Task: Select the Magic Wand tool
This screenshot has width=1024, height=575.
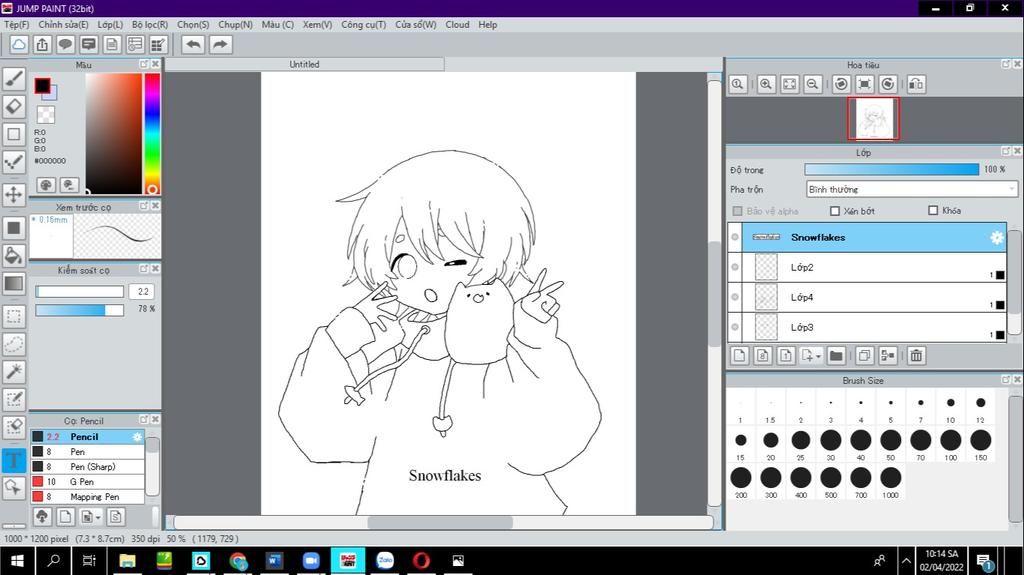Action: click(14, 372)
